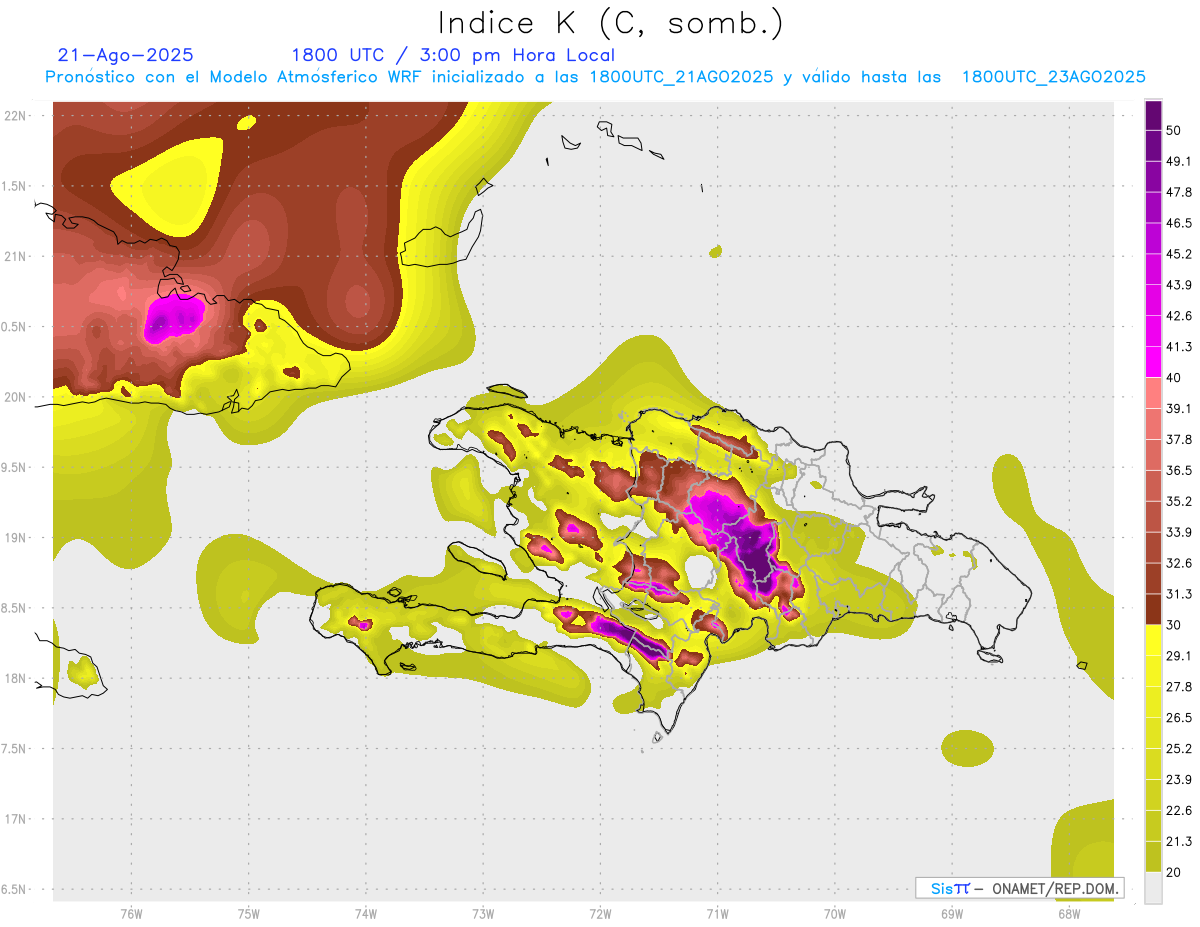Click the color bar value 31.3

point(1180,594)
